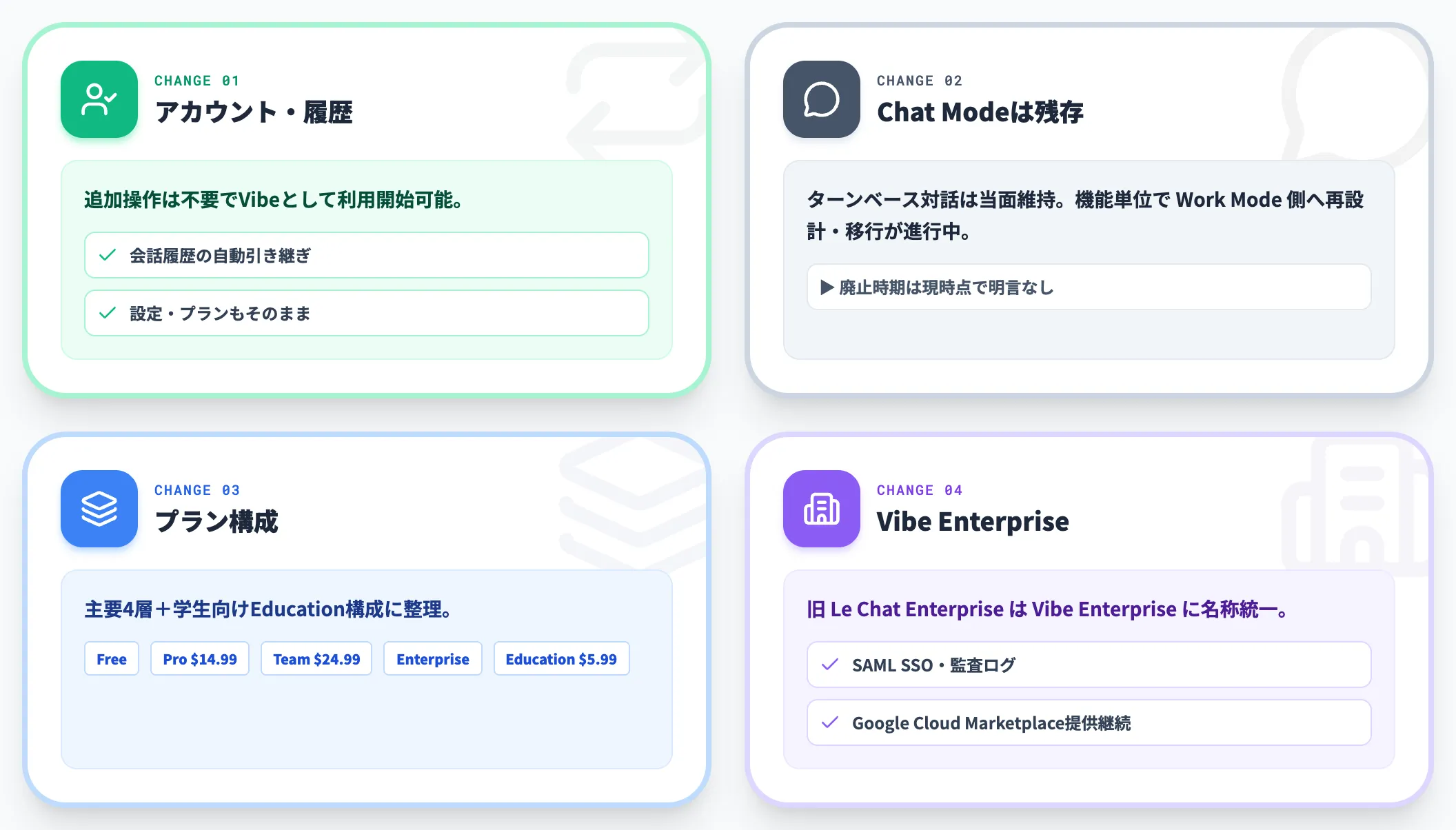Click the プラン構成 heading

click(216, 521)
